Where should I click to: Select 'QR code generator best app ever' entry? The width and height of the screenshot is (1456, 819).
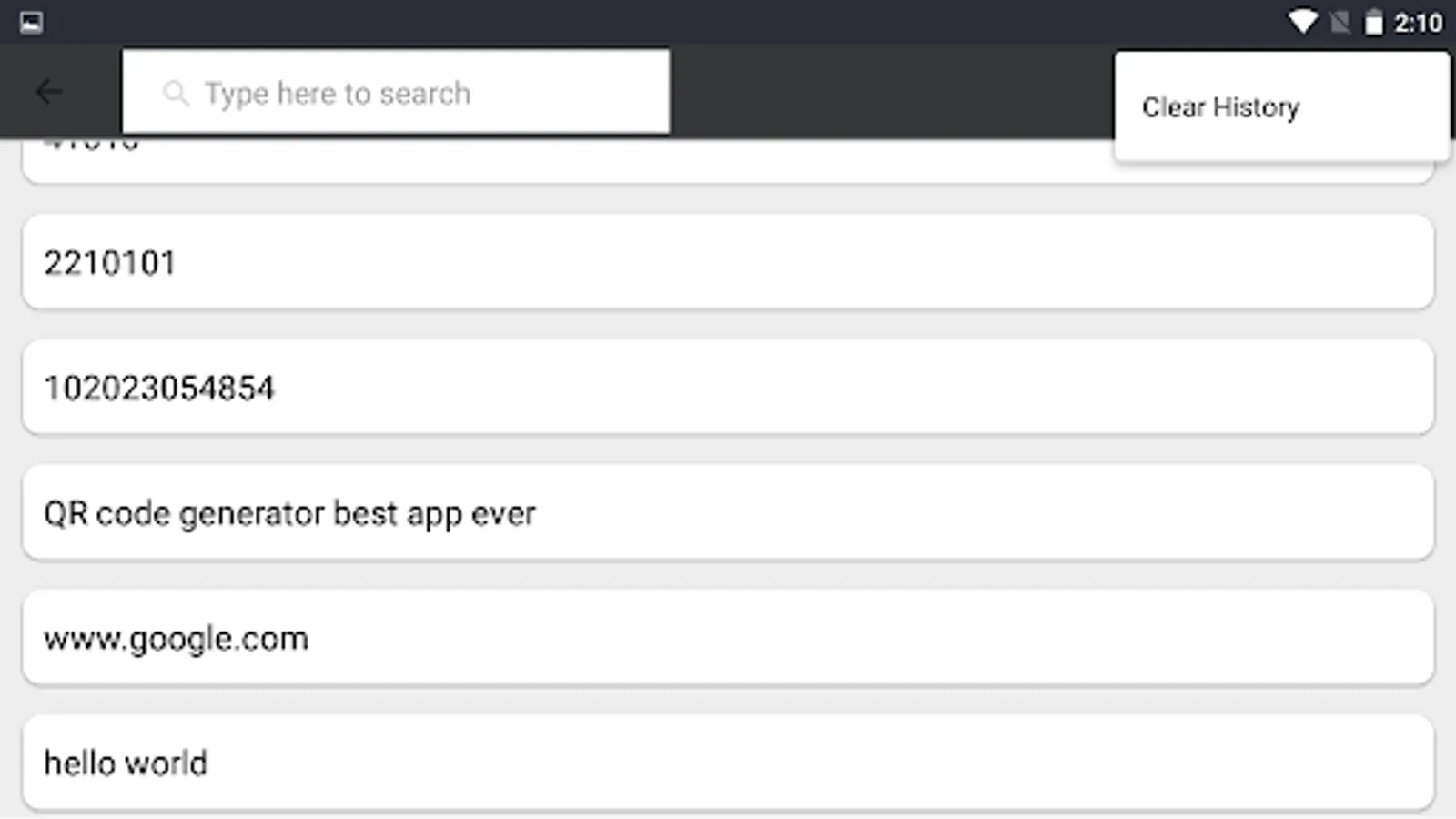(x=728, y=513)
